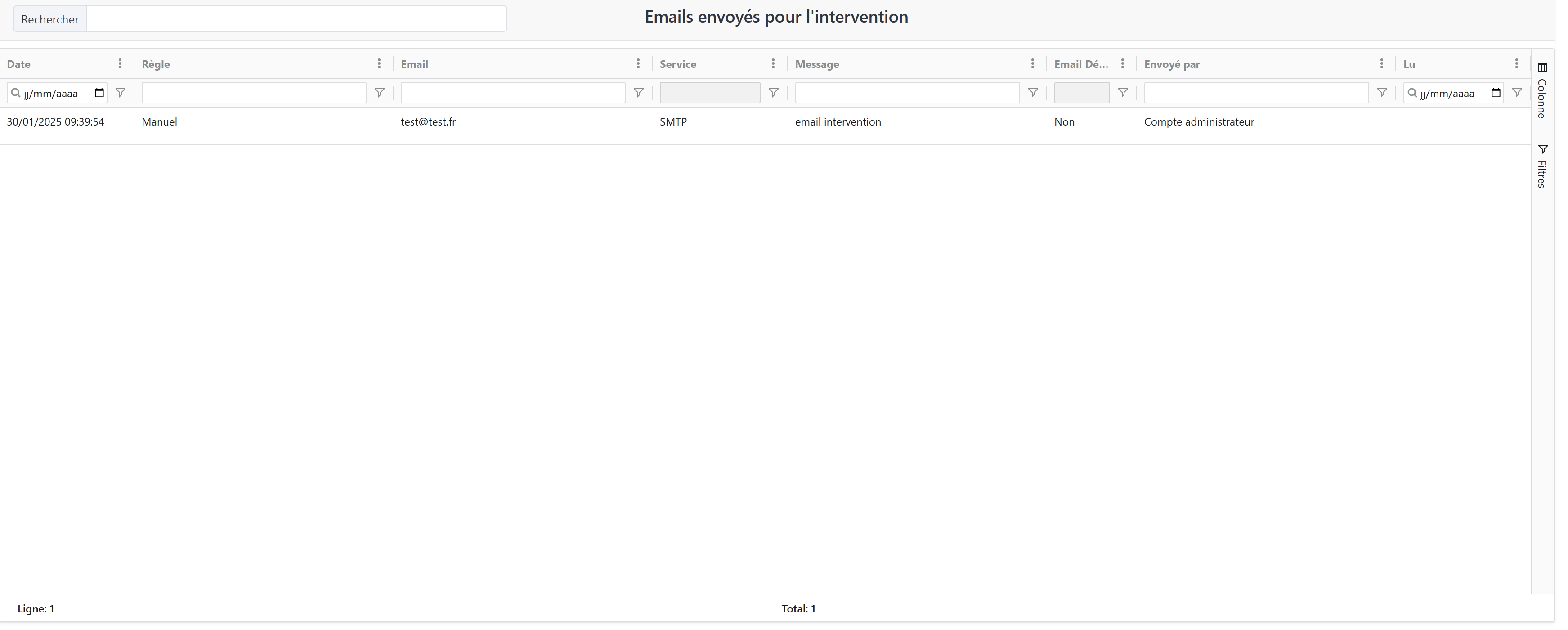Open calendar picker in Lu filter
This screenshot has height=630, width=1568.
coord(1496,93)
